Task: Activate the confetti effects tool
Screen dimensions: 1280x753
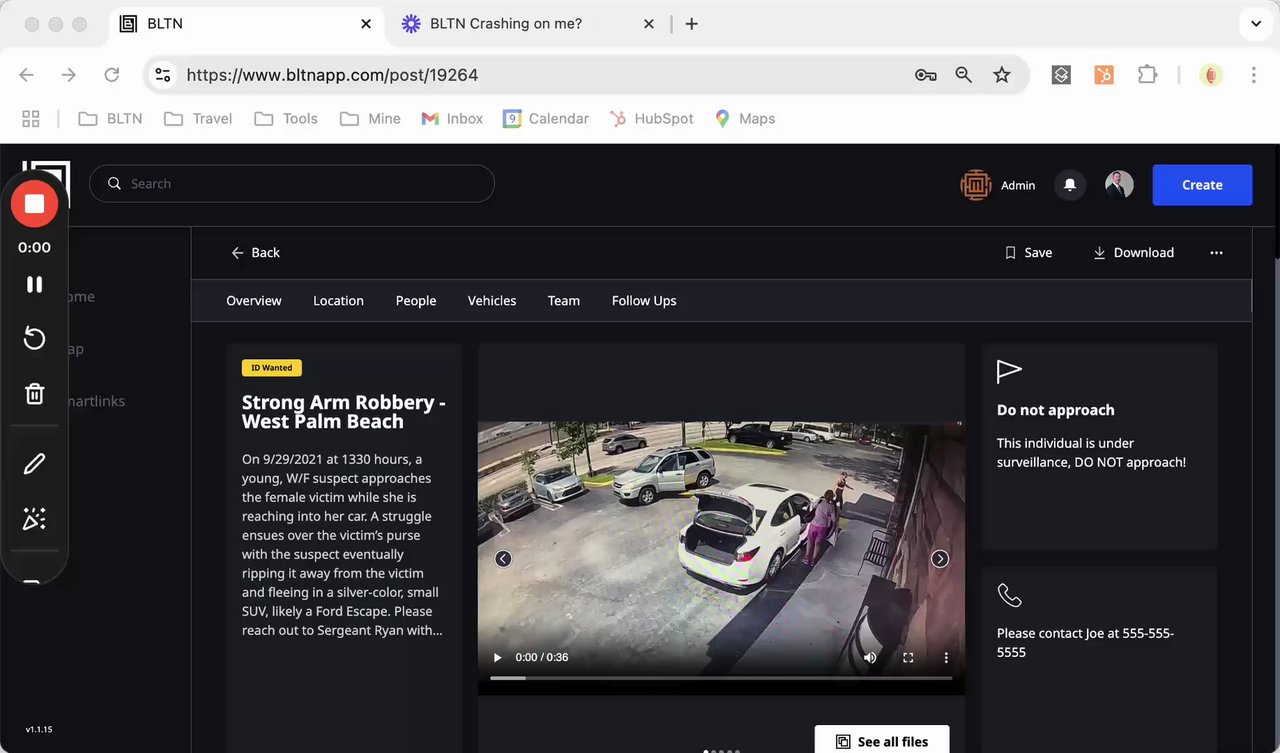Action: (x=34, y=518)
